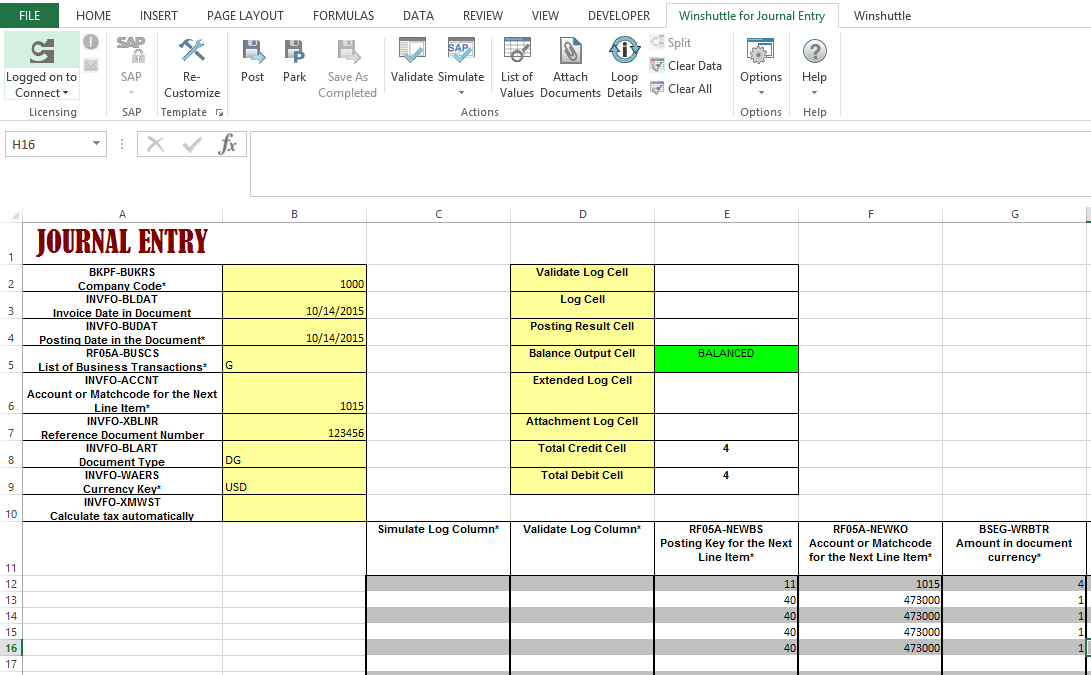Click the JOURNAL ENTRY title cell
The height and width of the screenshot is (675, 1091).
coord(122,244)
